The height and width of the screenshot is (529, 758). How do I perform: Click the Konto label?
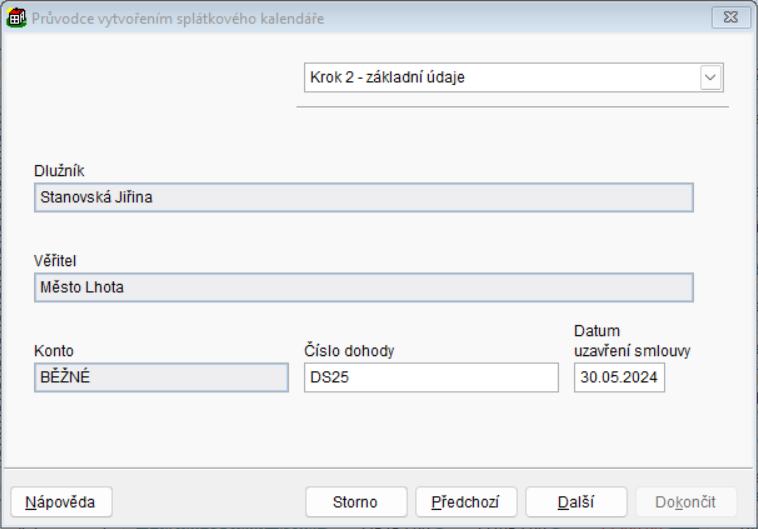coord(54,351)
